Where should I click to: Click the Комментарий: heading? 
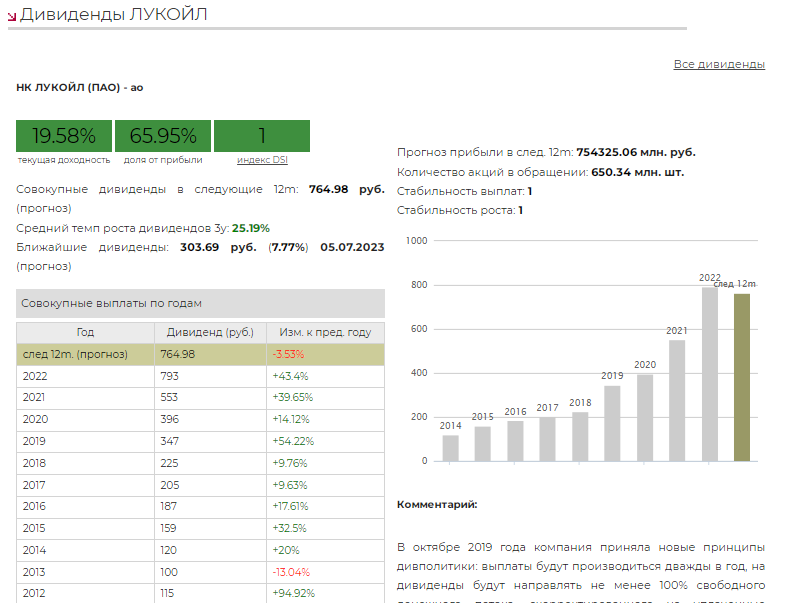437,505
